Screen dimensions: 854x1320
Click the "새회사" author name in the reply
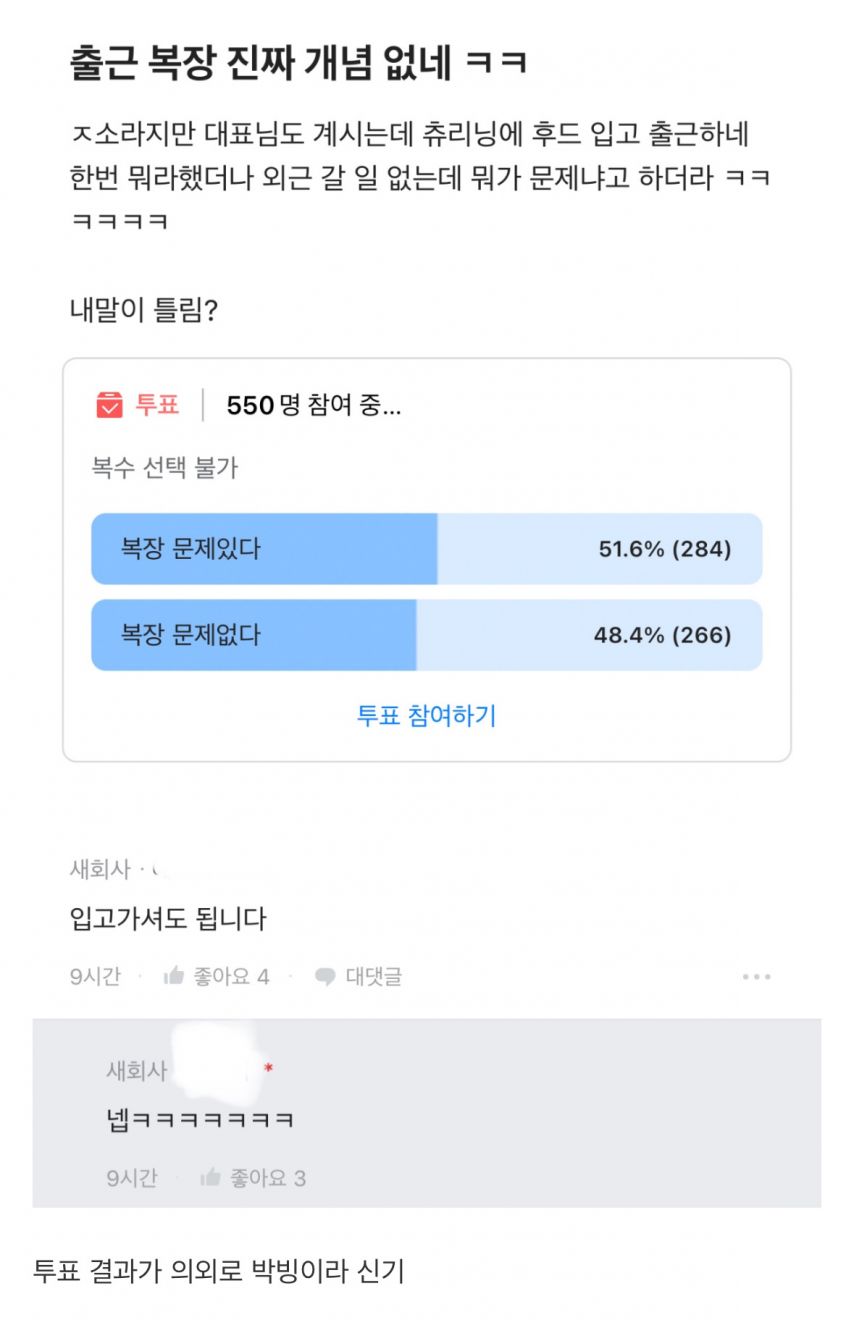click(x=137, y=1070)
